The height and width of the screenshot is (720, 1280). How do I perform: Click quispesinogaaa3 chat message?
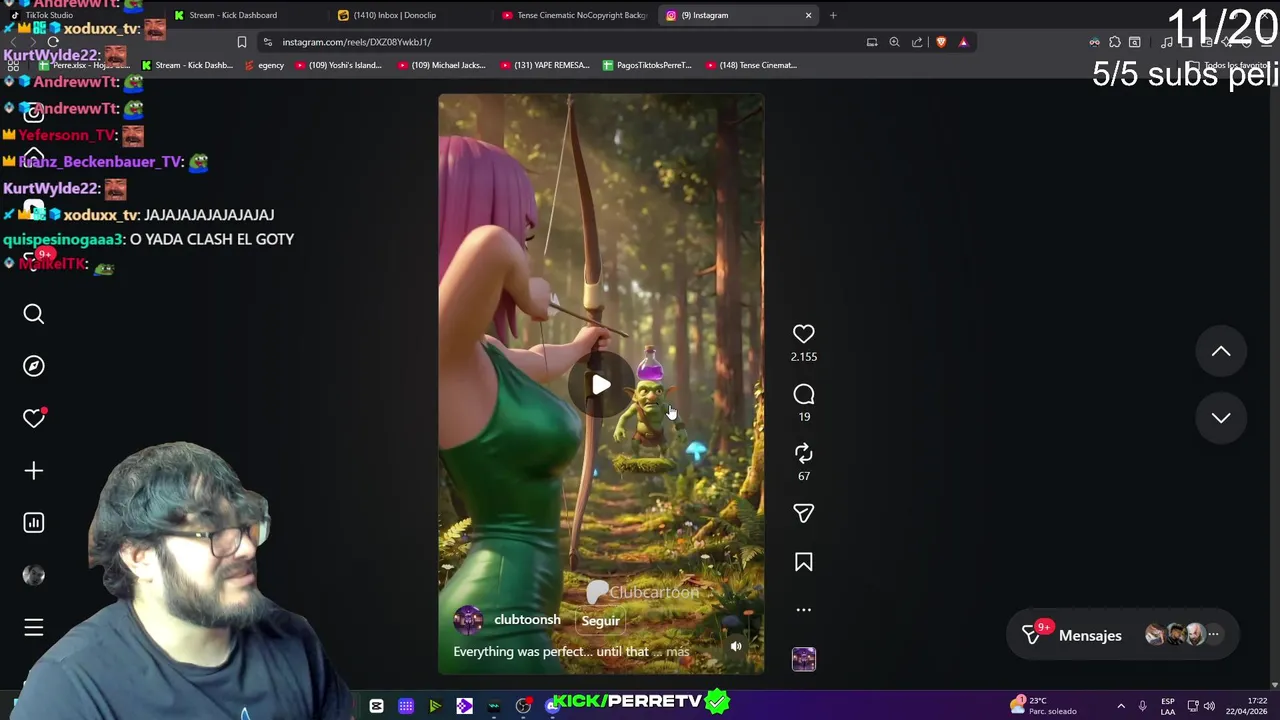148,239
